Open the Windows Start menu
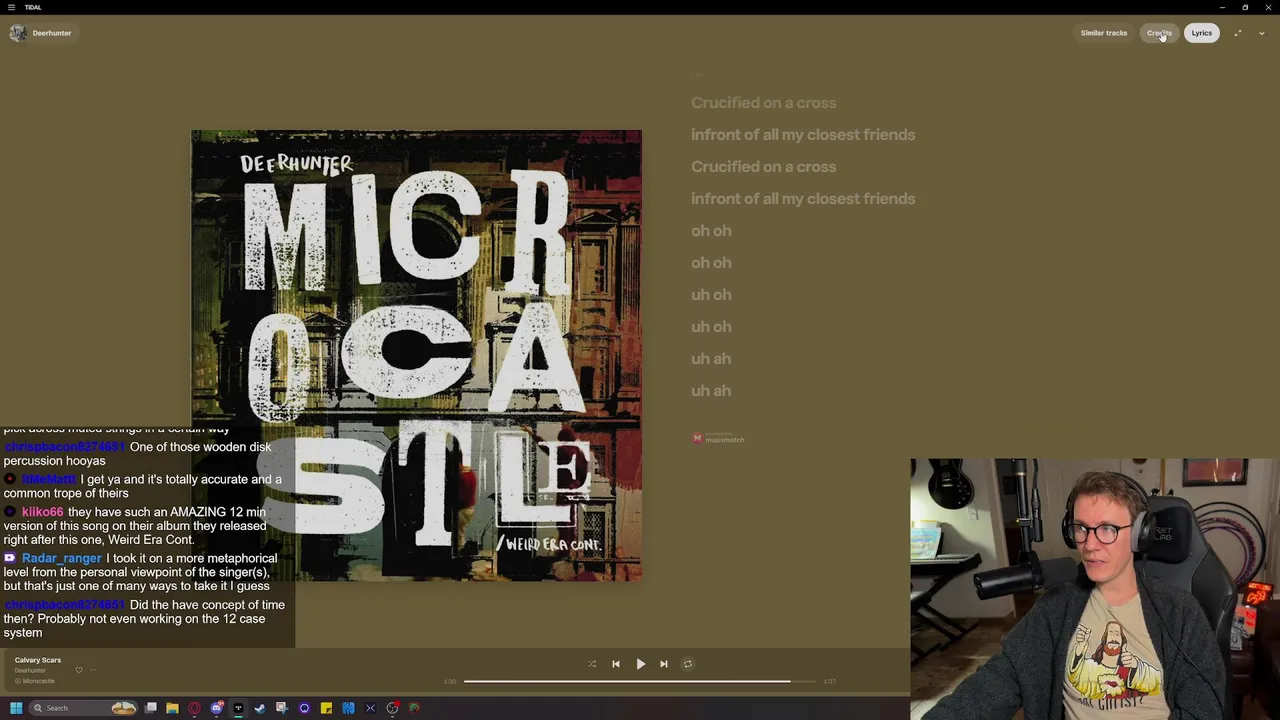Screen dimensions: 1280x720 tap(16, 708)
